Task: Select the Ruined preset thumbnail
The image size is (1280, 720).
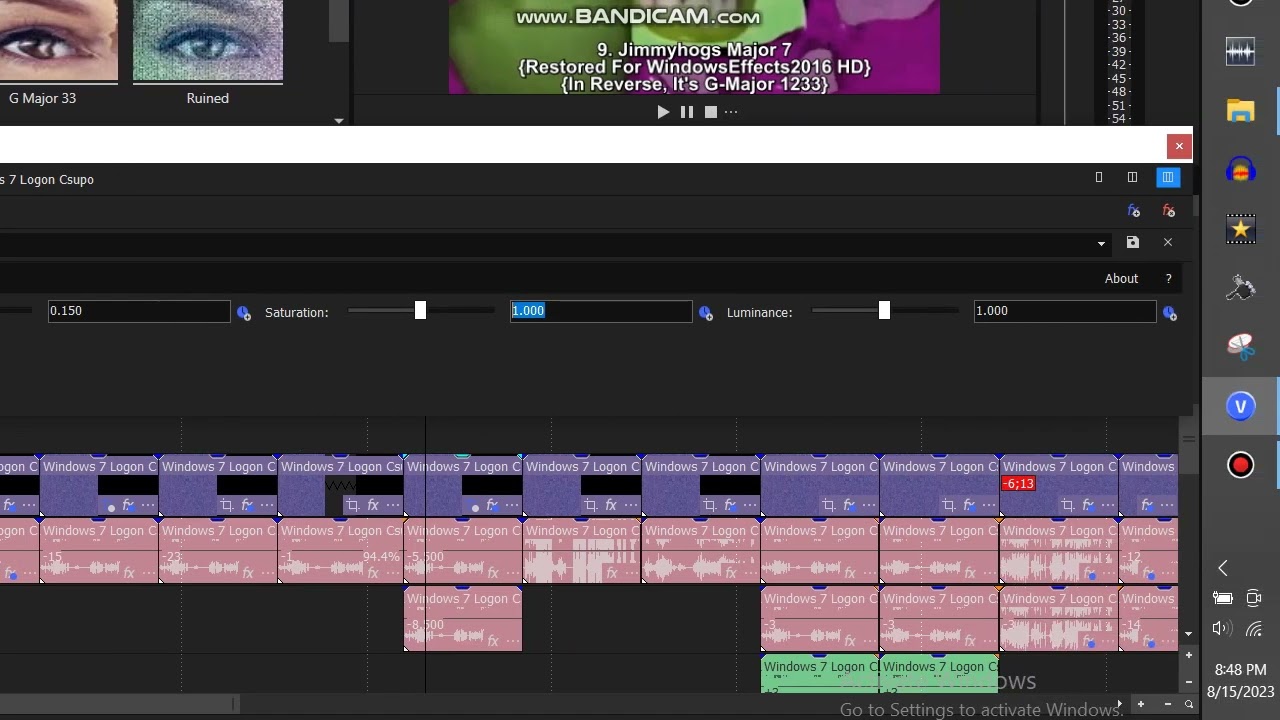Action: pyautogui.click(x=208, y=40)
